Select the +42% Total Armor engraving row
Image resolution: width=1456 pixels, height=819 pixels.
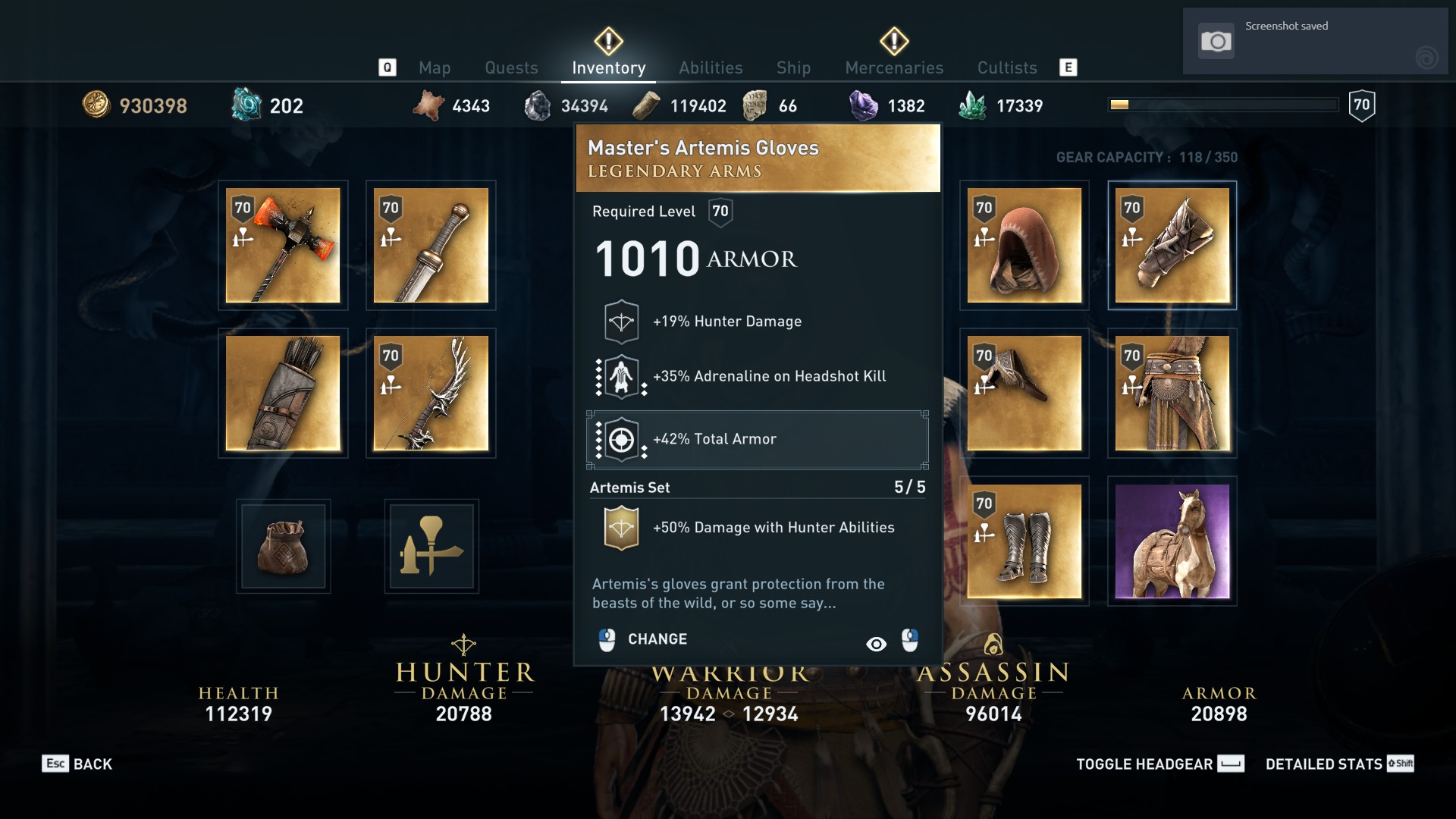758,439
